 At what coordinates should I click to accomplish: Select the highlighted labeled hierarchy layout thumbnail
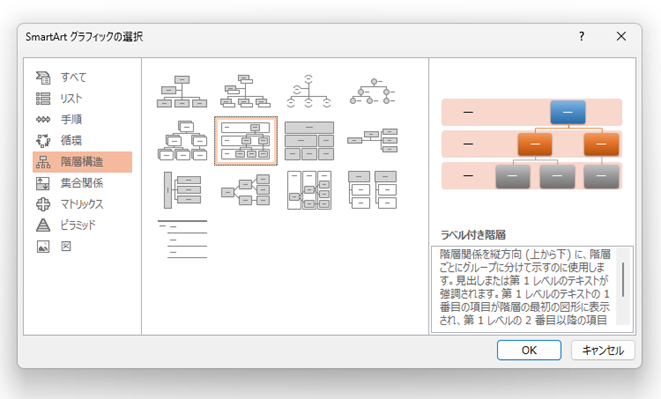coord(246,141)
